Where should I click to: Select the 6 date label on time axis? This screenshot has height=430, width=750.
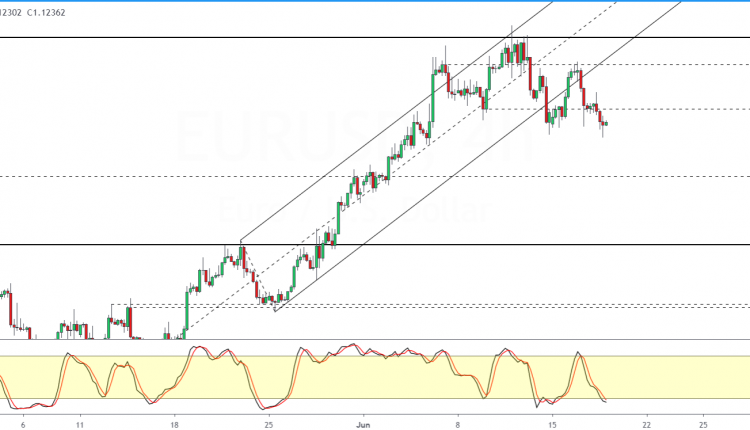point(23,425)
